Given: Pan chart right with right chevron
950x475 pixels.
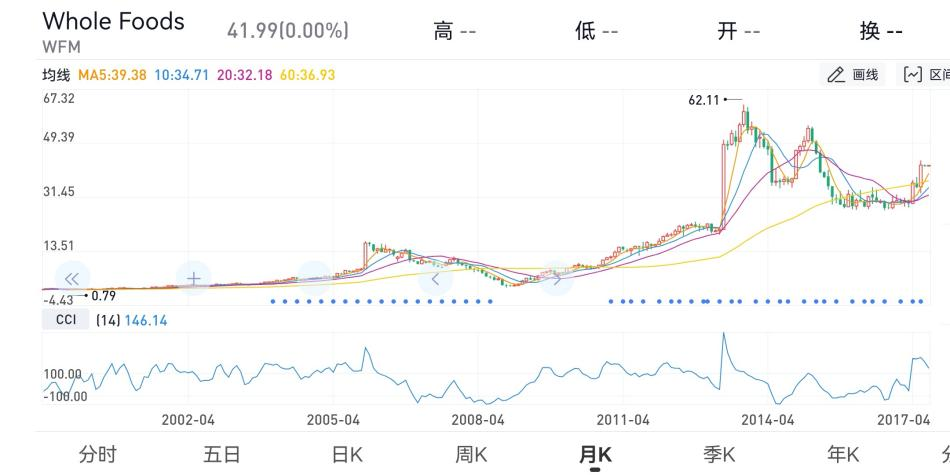Looking at the screenshot, I should [557, 278].
